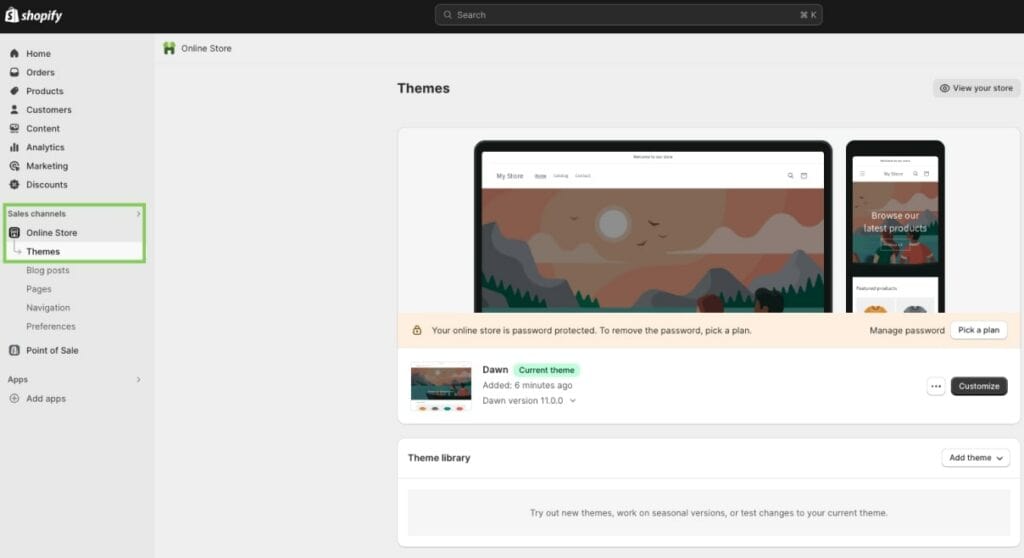Go to Navigation in Online Store menu

click(x=48, y=308)
